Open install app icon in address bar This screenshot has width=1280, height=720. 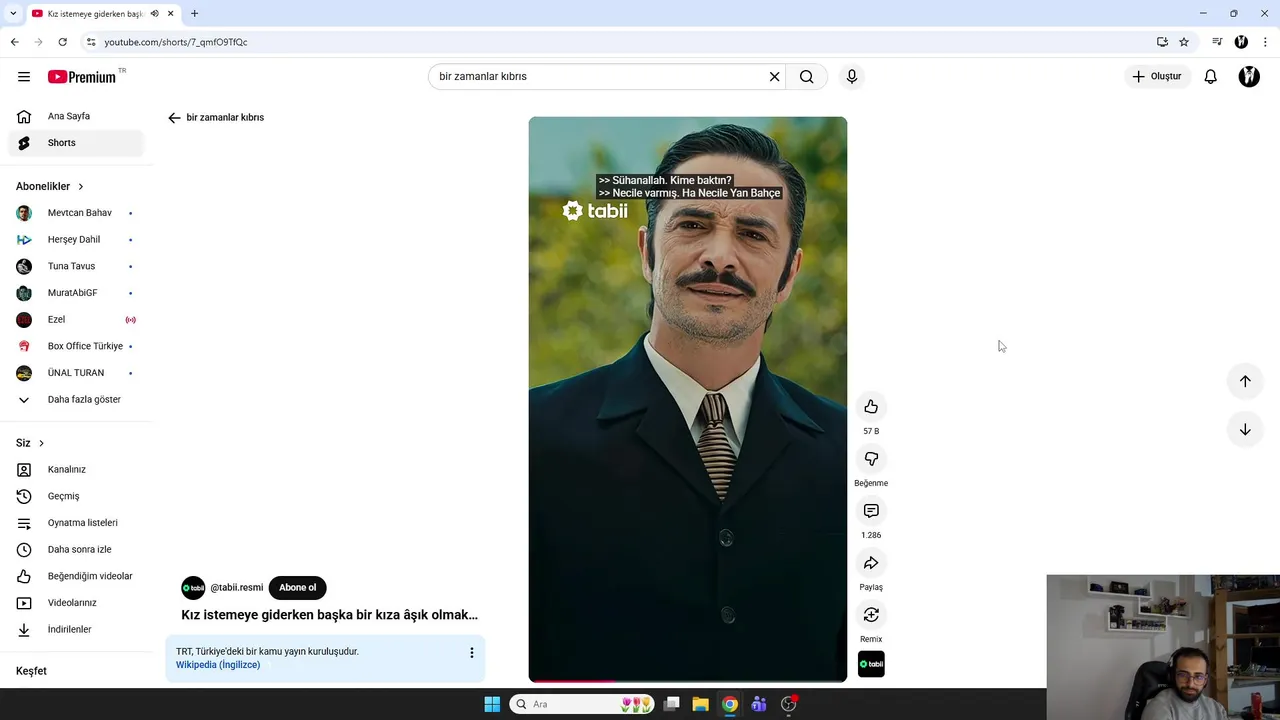coord(1162,42)
